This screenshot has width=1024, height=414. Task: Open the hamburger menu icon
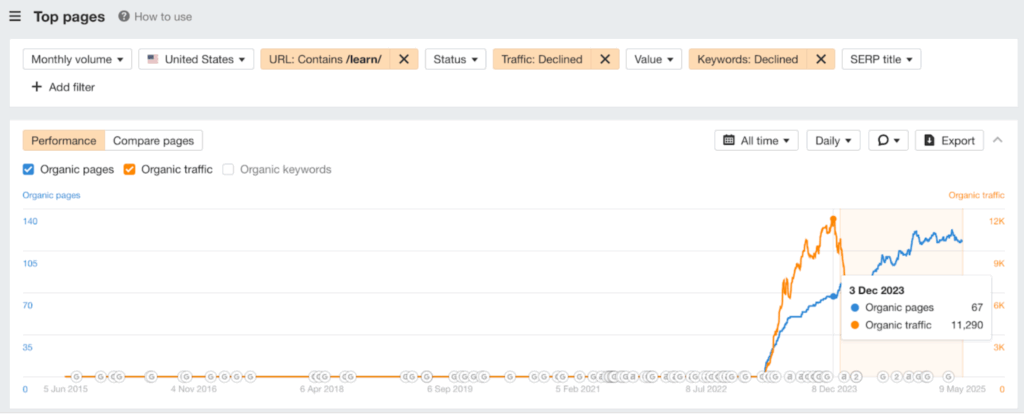15,16
